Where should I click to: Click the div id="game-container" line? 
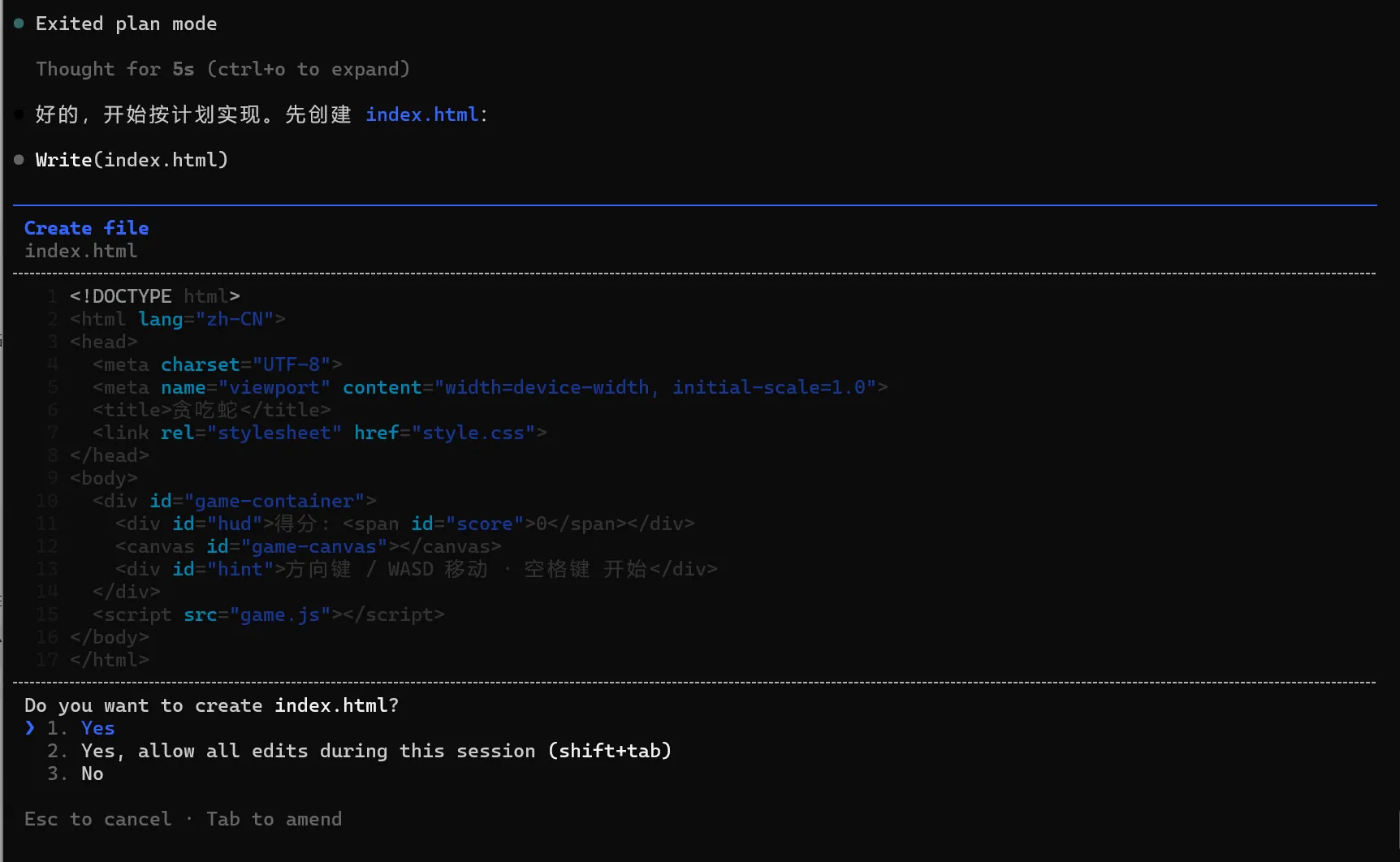coord(234,501)
